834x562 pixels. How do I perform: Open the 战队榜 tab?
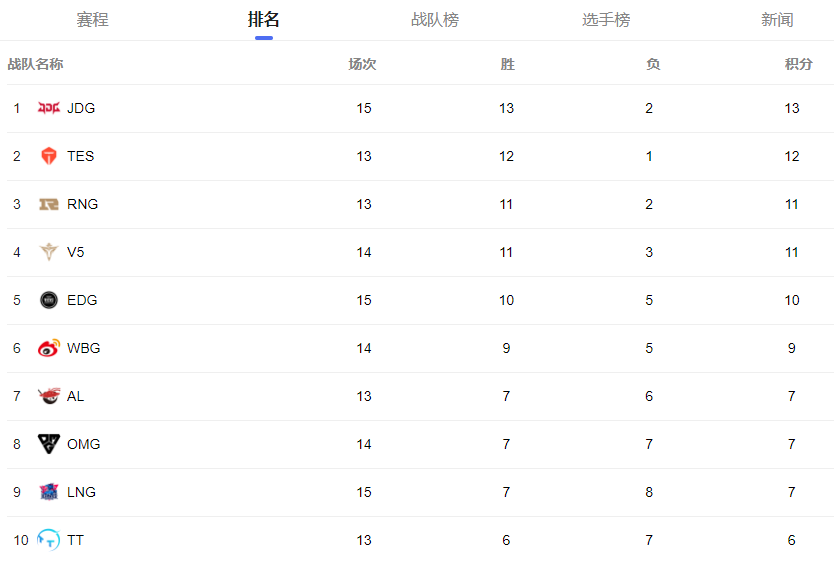pos(435,20)
